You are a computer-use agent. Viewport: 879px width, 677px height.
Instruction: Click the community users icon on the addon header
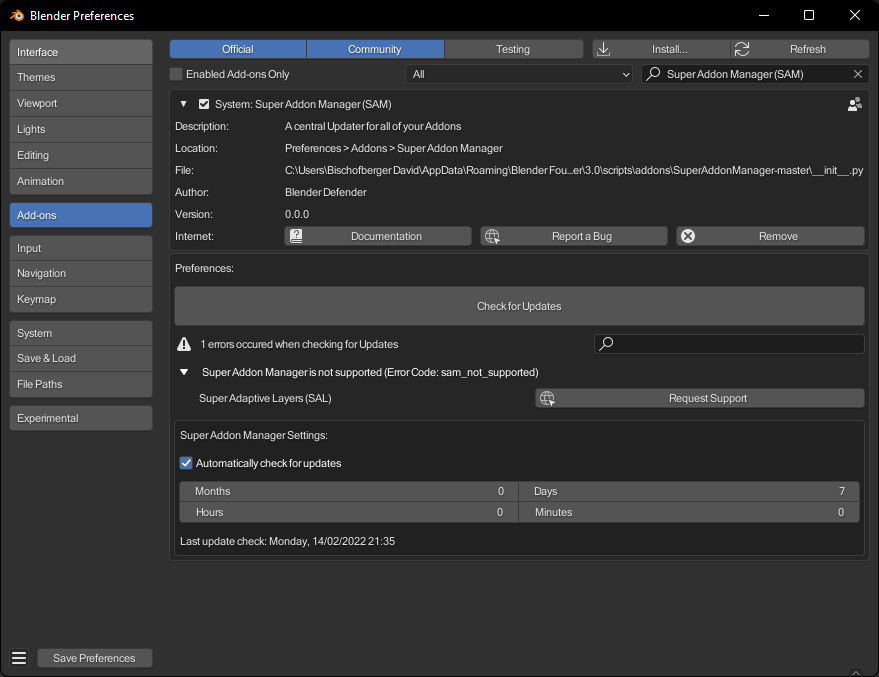[855, 104]
